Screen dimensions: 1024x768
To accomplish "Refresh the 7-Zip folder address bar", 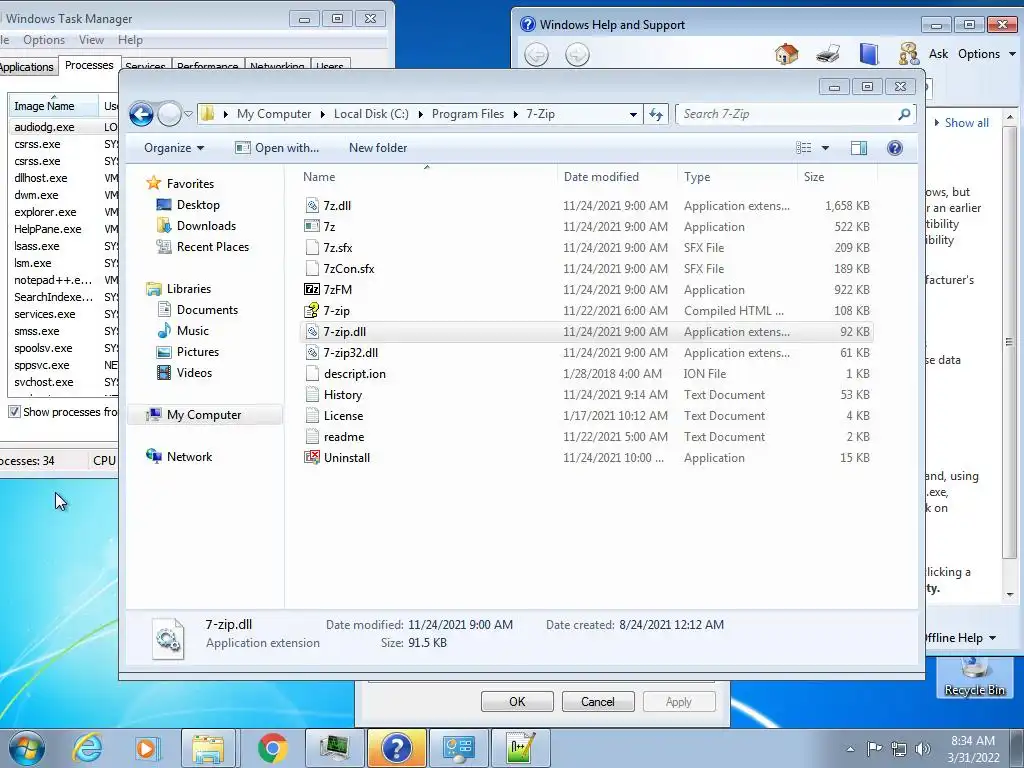I will [656, 114].
